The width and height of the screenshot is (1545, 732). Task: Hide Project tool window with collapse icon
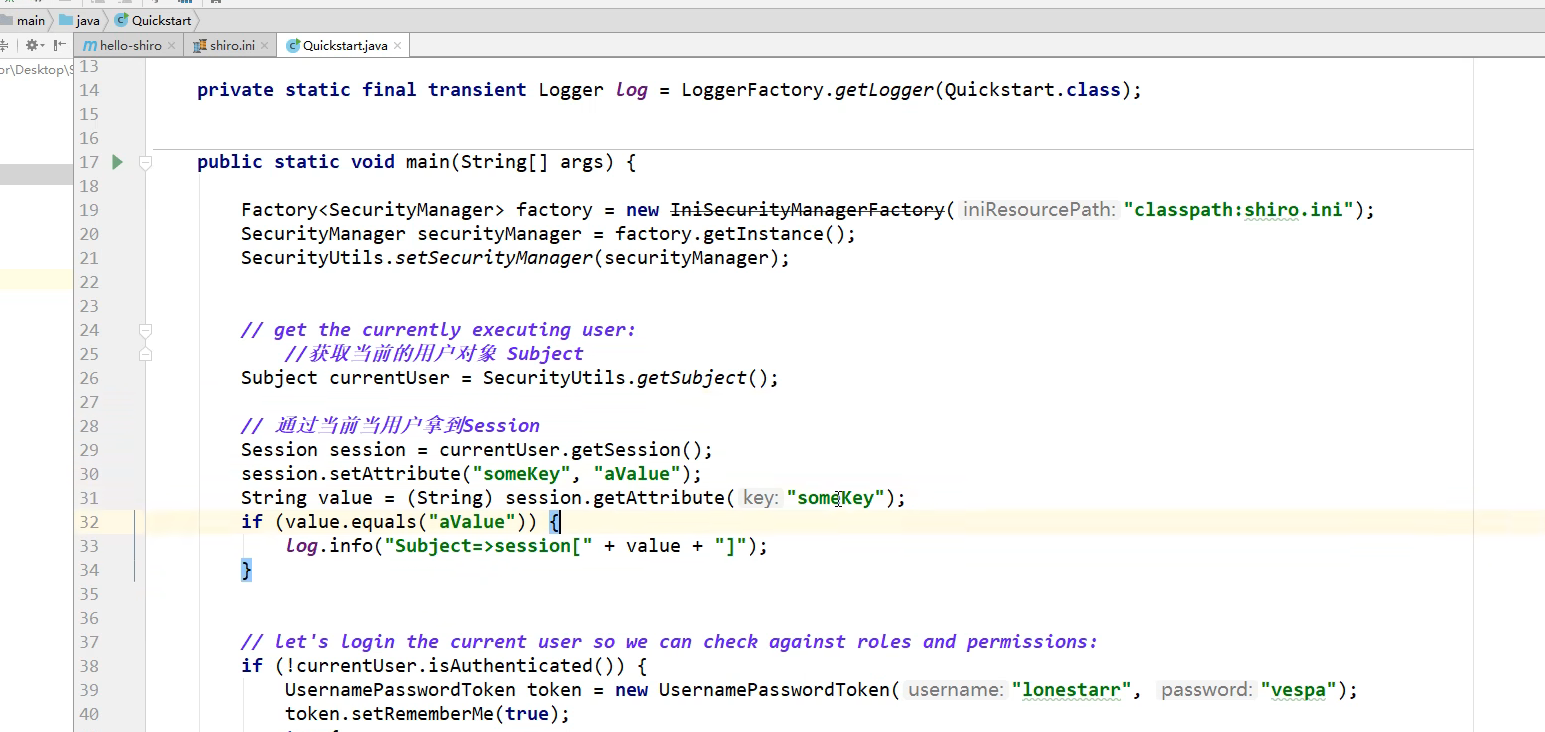(x=59, y=45)
